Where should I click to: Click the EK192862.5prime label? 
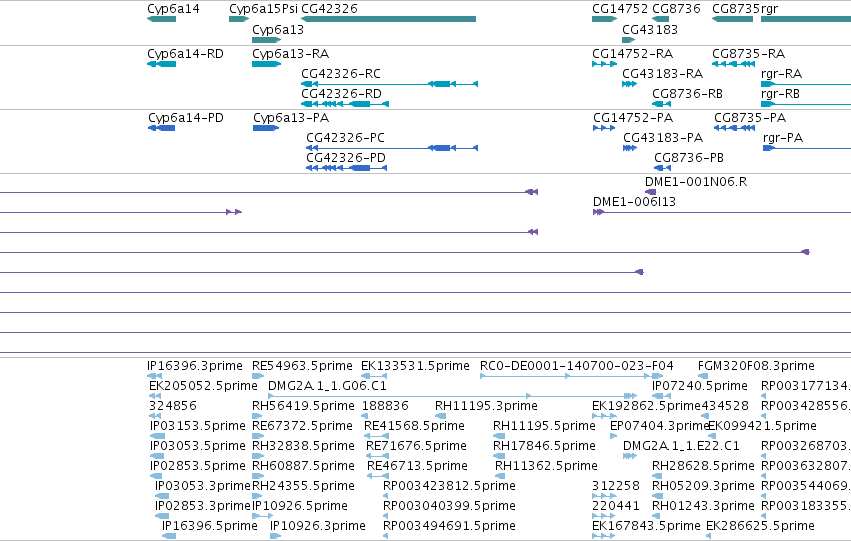pyautogui.click(x=646, y=406)
